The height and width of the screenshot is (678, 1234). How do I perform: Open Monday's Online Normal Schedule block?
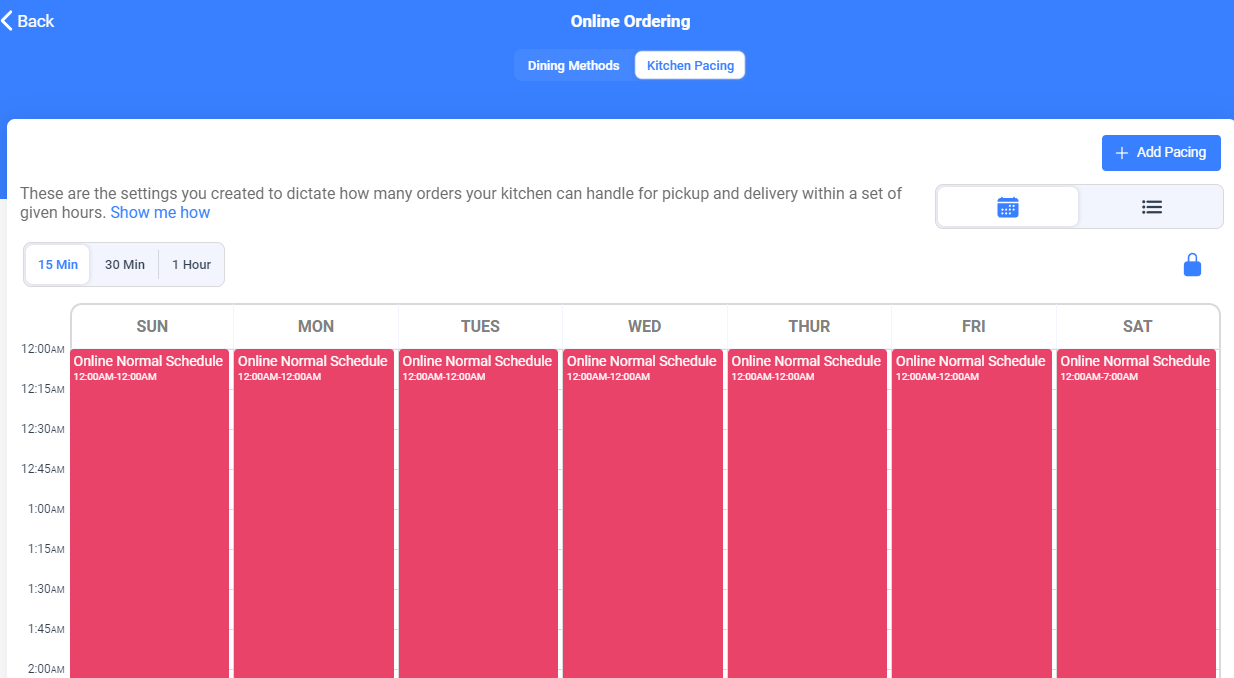[314, 513]
